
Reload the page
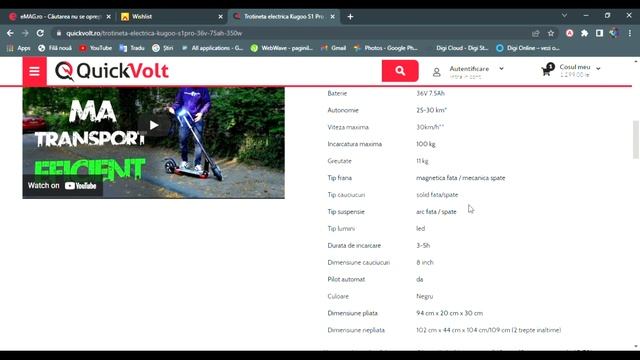point(40,33)
